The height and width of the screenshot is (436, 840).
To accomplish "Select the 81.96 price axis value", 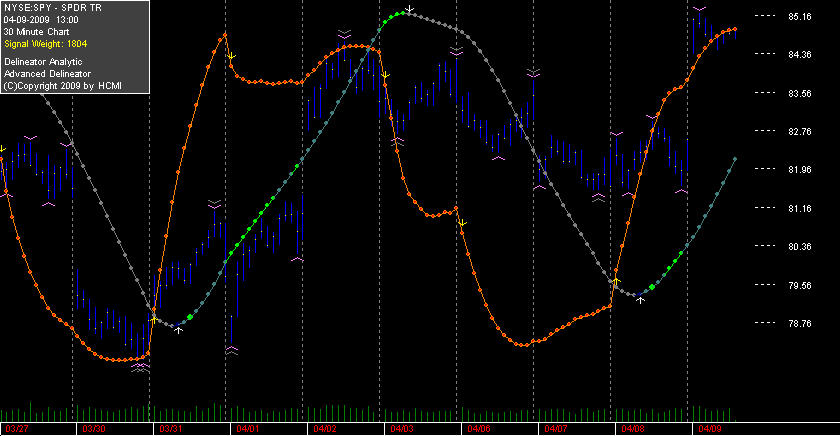I will coord(800,170).
